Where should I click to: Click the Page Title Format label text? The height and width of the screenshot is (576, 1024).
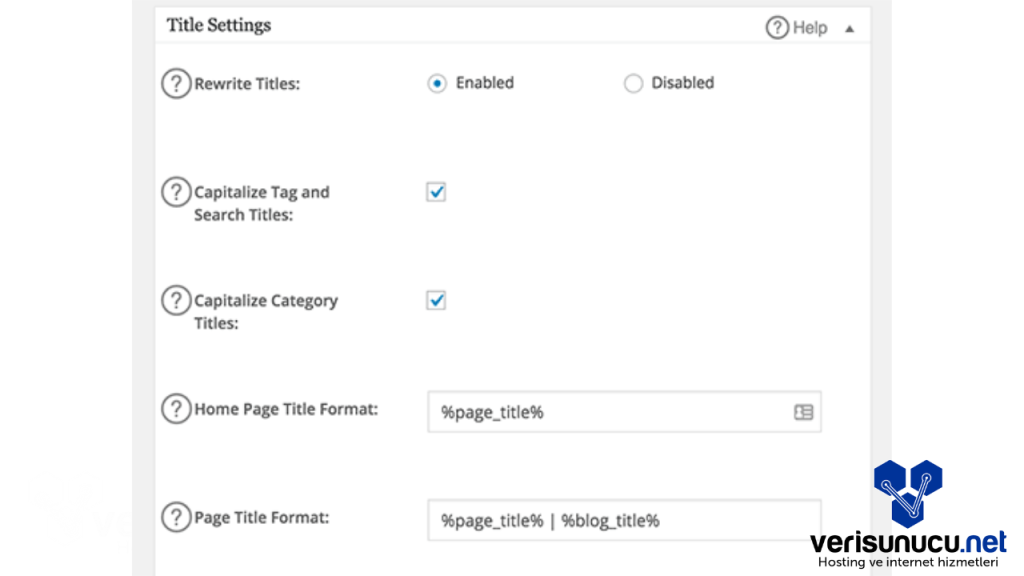262,517
